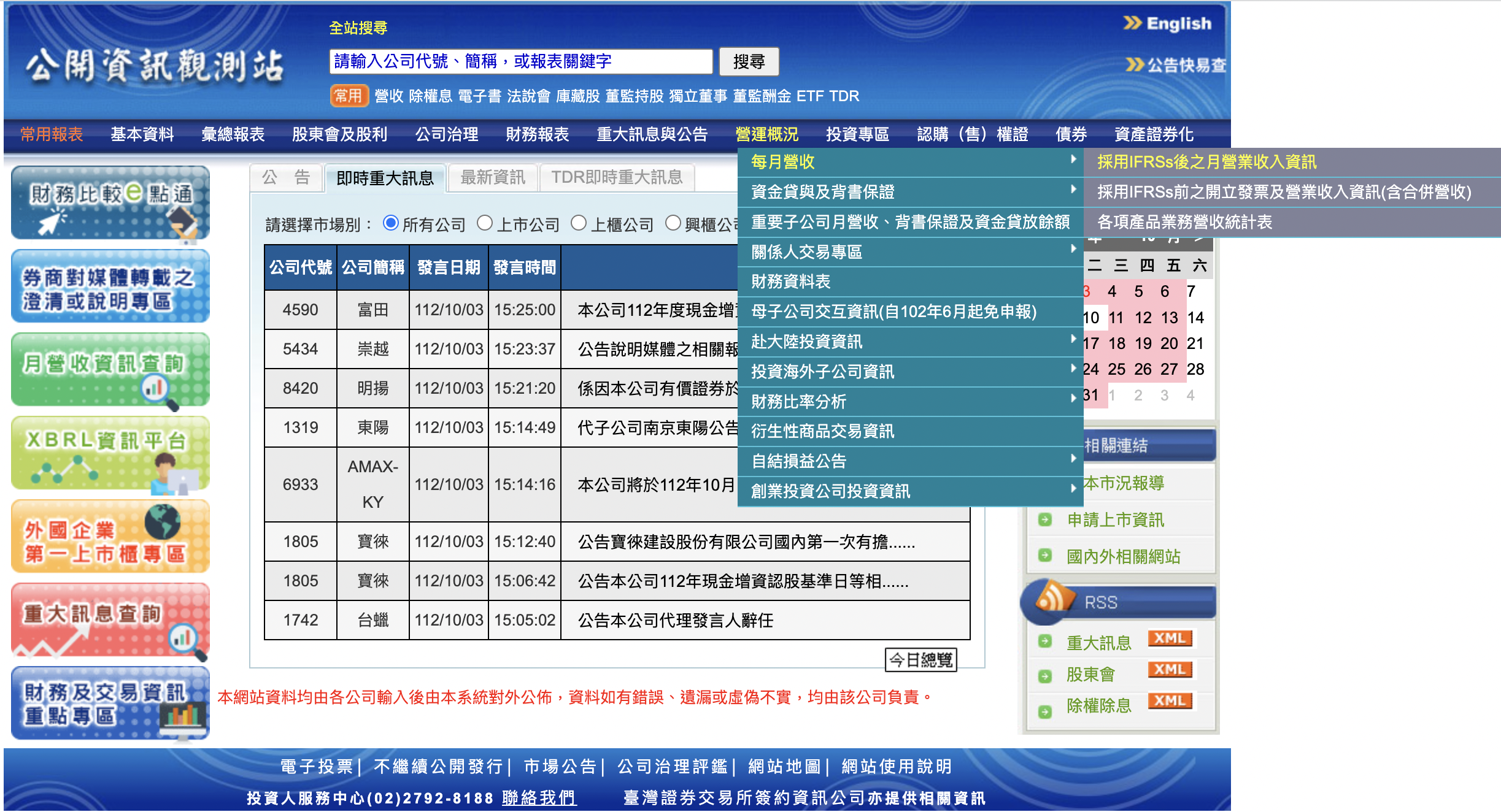The height and width of the screenshot is (812, 1501).
Task: Switch to the 公告 tab
Action: click(x=286, y=178)
